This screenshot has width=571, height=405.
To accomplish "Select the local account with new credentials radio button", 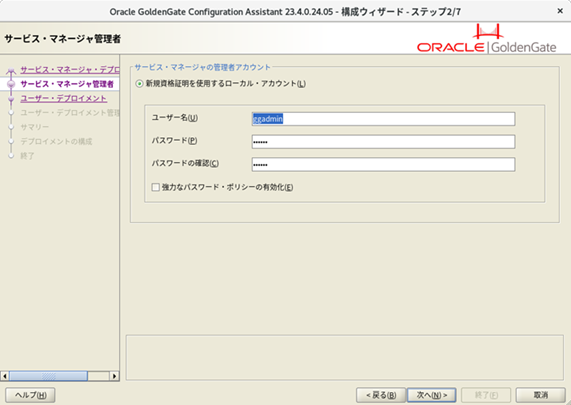I will tap(139, 84).
